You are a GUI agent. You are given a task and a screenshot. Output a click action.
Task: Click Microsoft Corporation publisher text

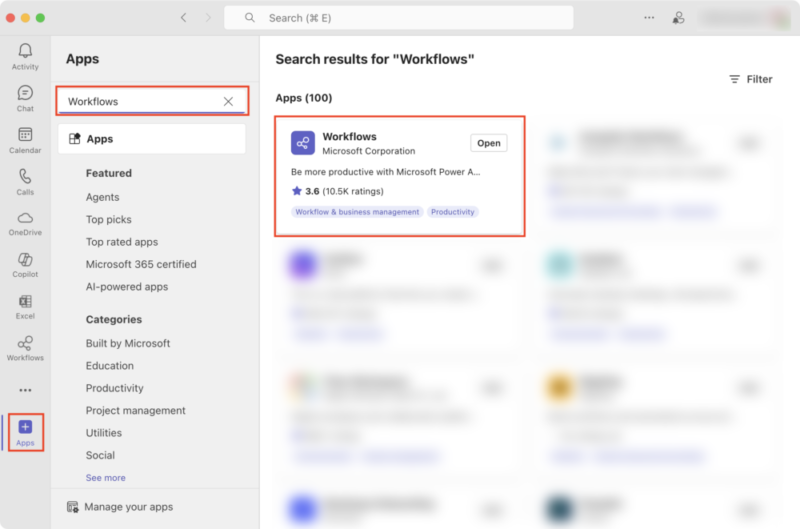(x=369, y=151)
